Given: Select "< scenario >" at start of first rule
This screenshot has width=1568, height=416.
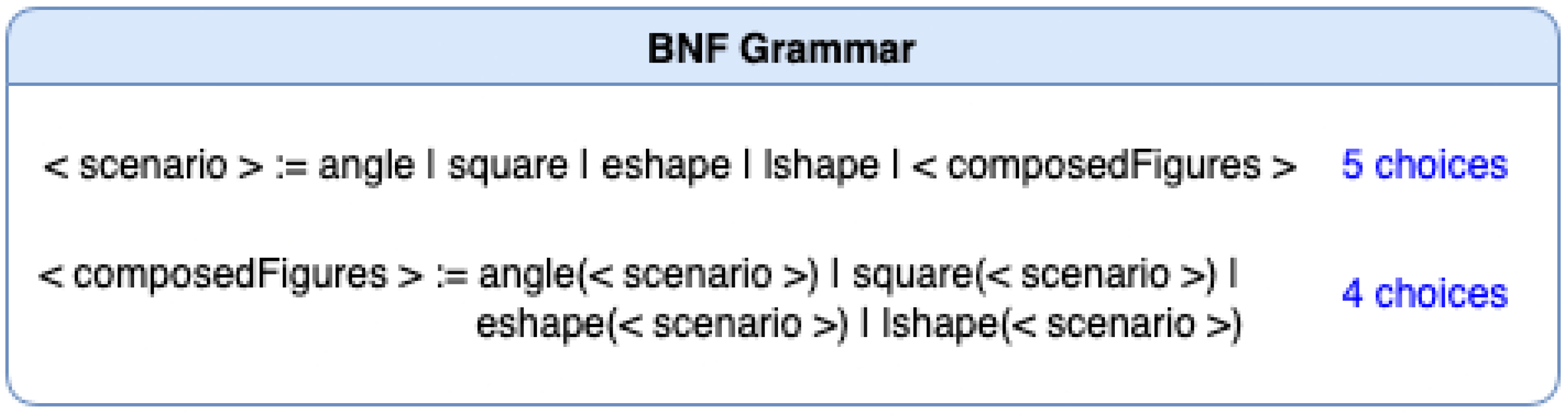Looking at the screenshot, I should [153, 166].
